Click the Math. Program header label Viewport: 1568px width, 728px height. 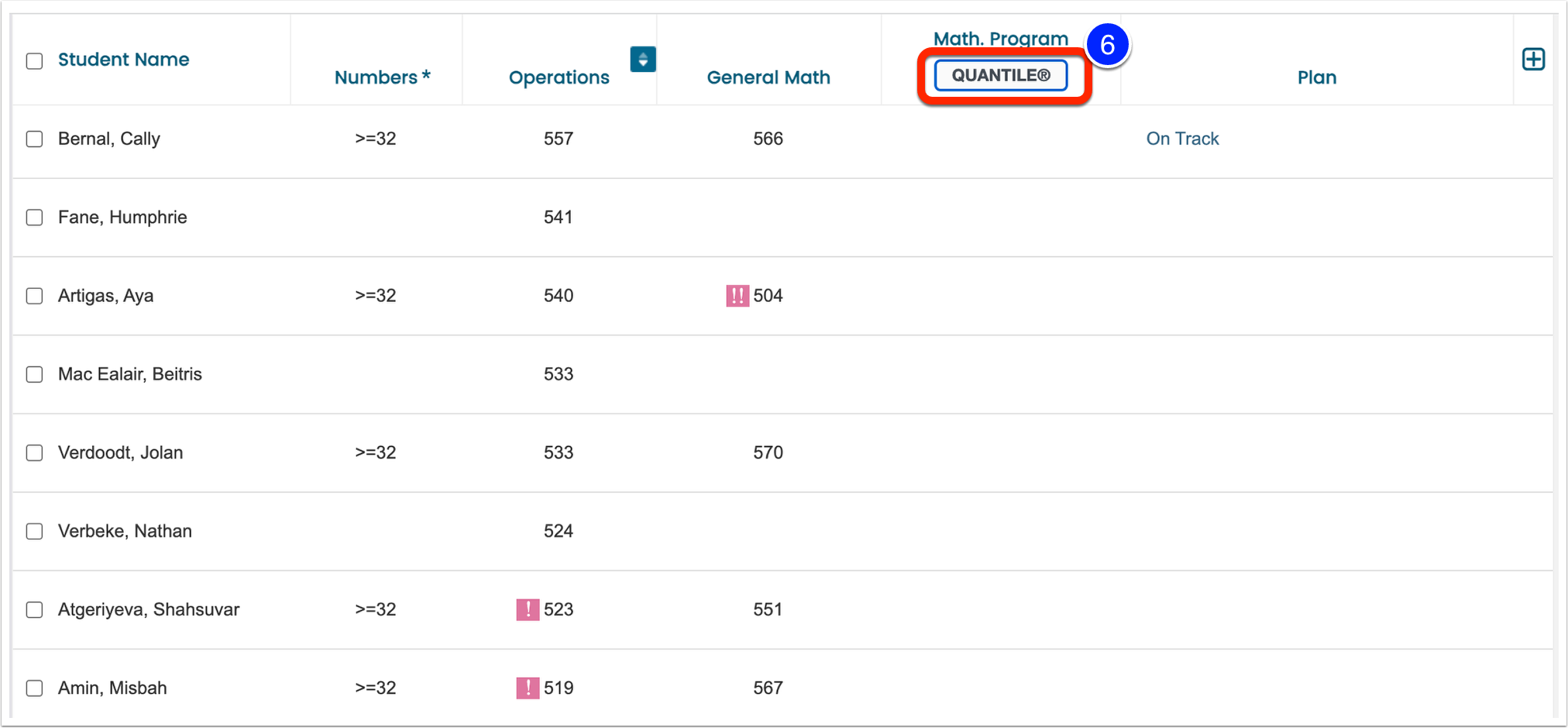[x=1001, y=38]
